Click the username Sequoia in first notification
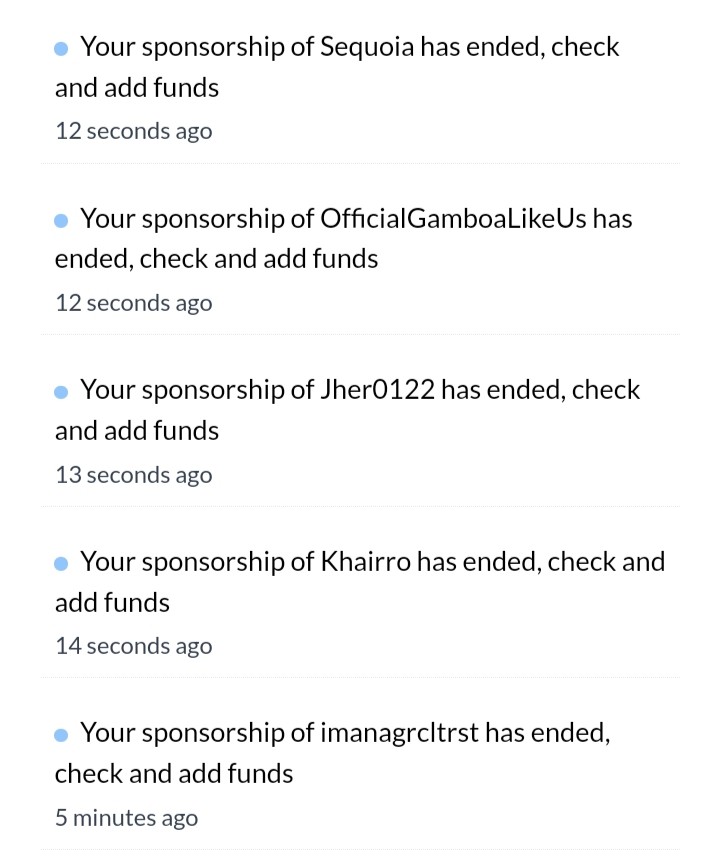The image size is (715, 861). coord(367,48)
